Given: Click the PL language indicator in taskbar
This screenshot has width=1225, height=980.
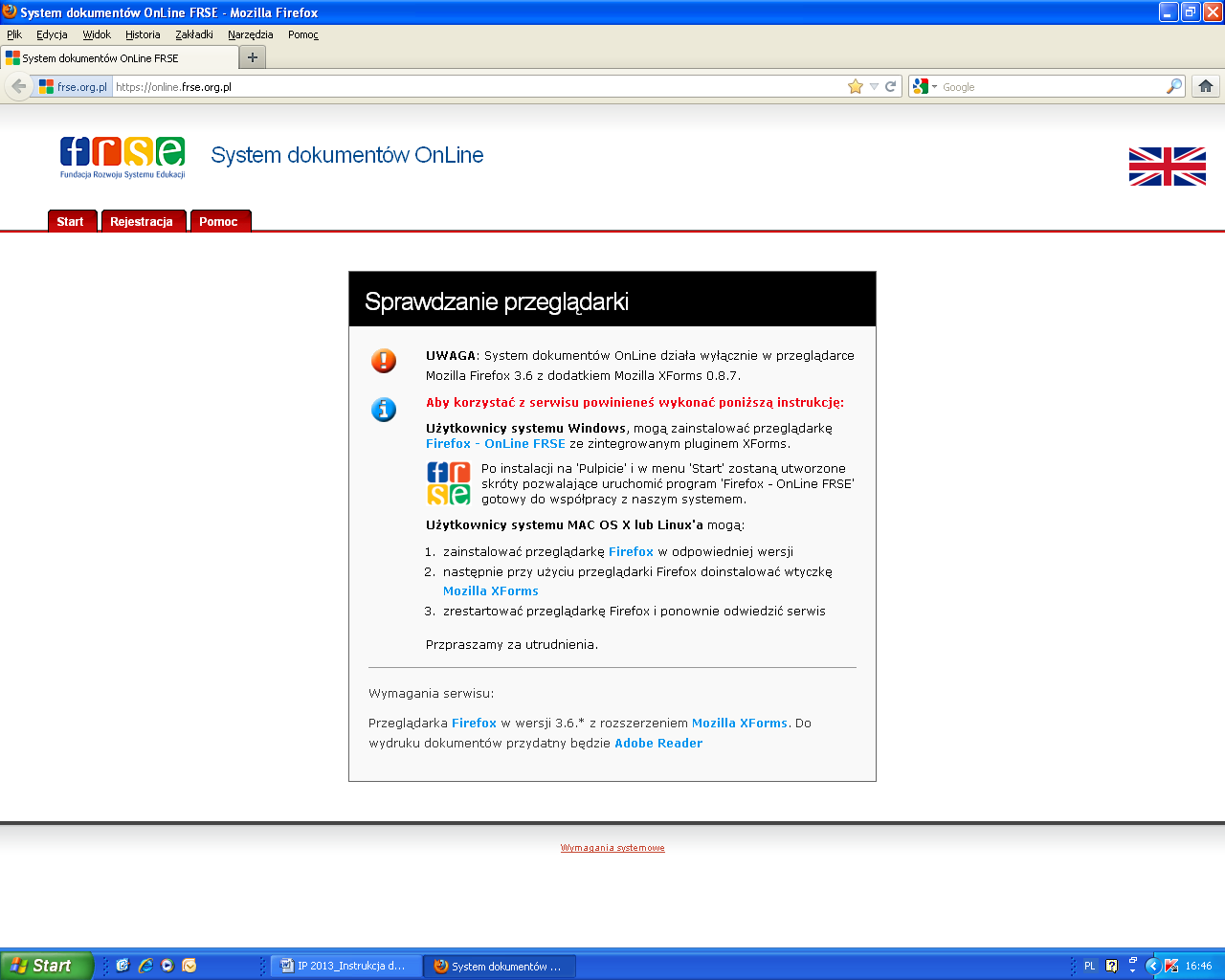Looking at the screenshot, I should [1089, 966].
